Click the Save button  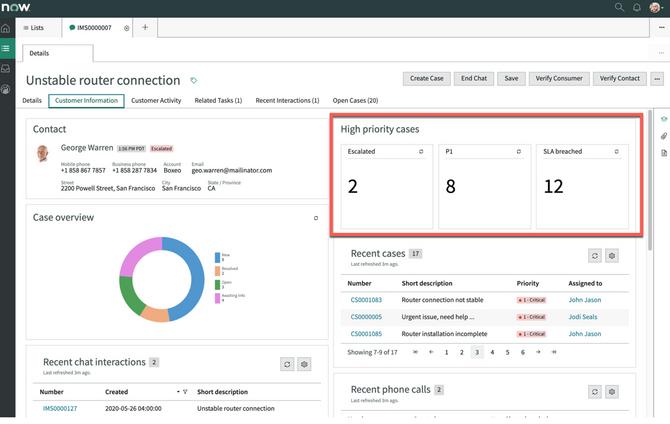511,79
